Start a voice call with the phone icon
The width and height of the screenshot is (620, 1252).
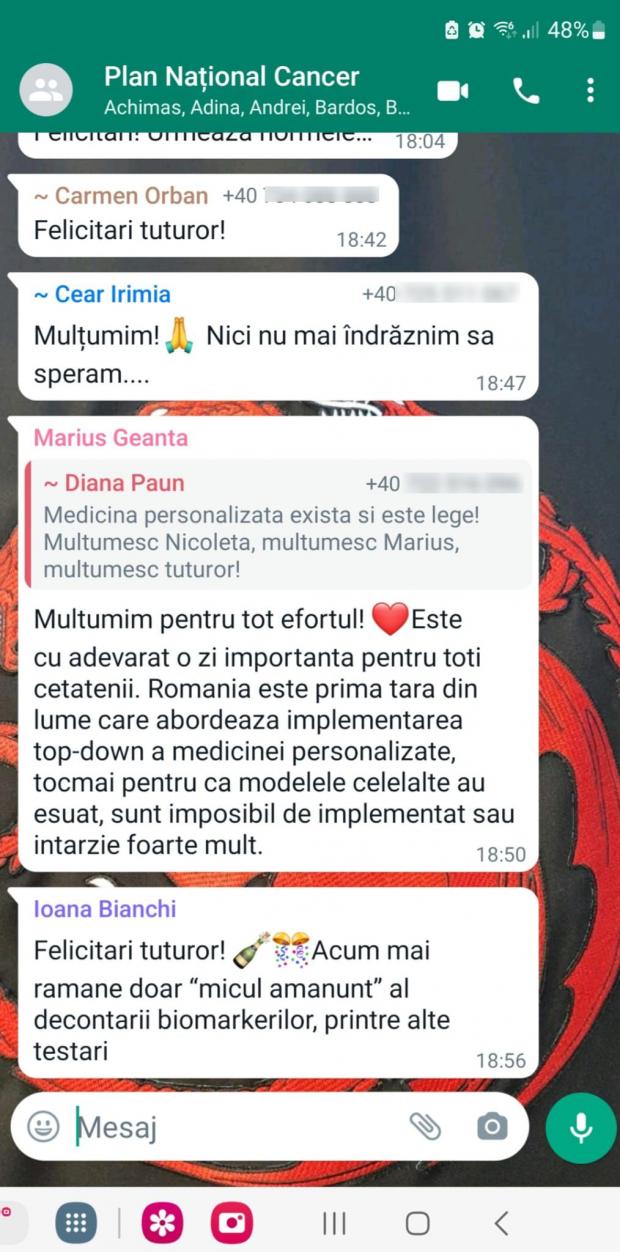tap(526, 91)
